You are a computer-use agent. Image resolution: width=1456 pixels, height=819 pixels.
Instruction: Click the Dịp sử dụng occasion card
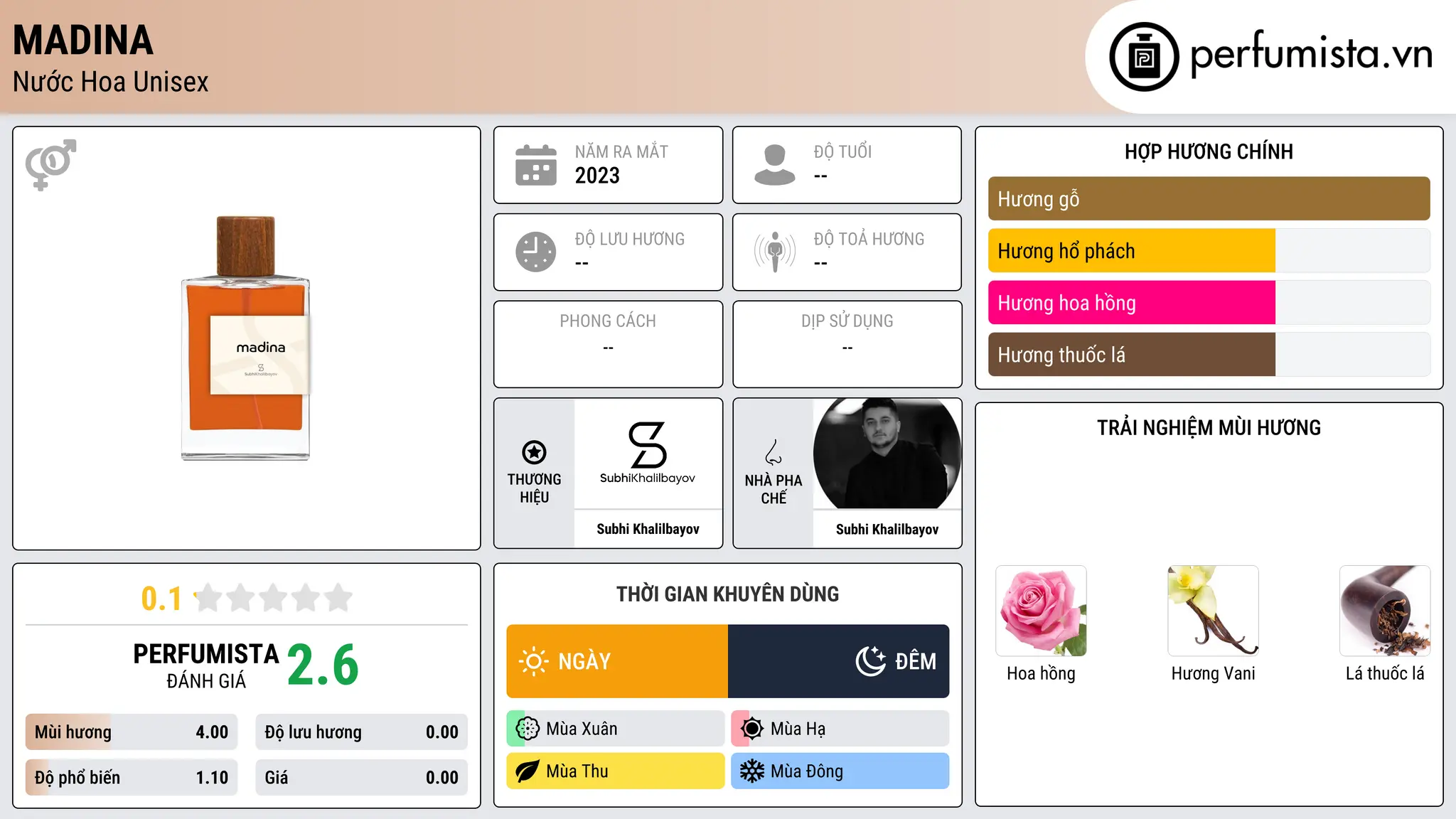coord(847,344)
